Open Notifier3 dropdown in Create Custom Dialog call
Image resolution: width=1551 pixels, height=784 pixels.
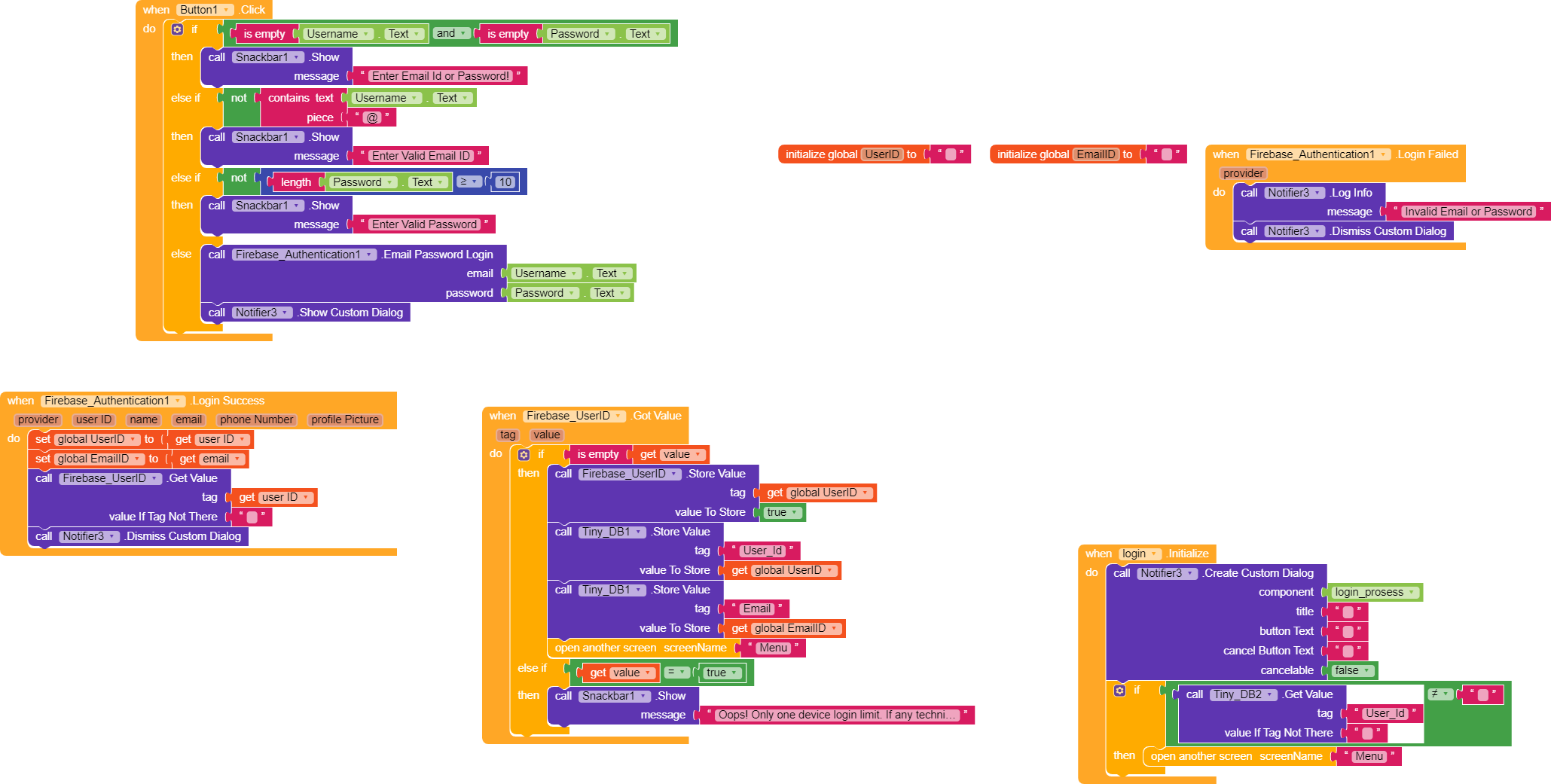(1167, 573)
